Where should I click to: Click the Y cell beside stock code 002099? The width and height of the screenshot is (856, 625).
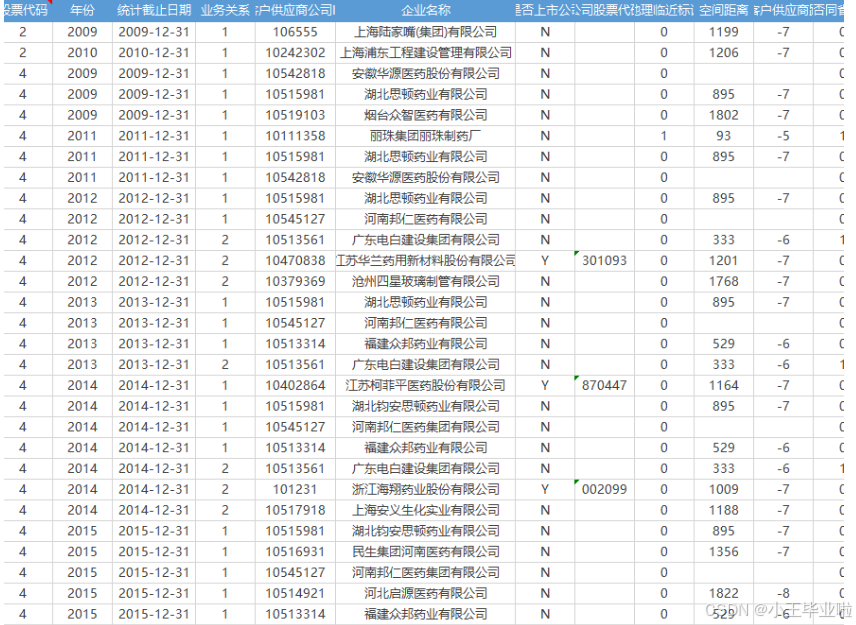545,490
